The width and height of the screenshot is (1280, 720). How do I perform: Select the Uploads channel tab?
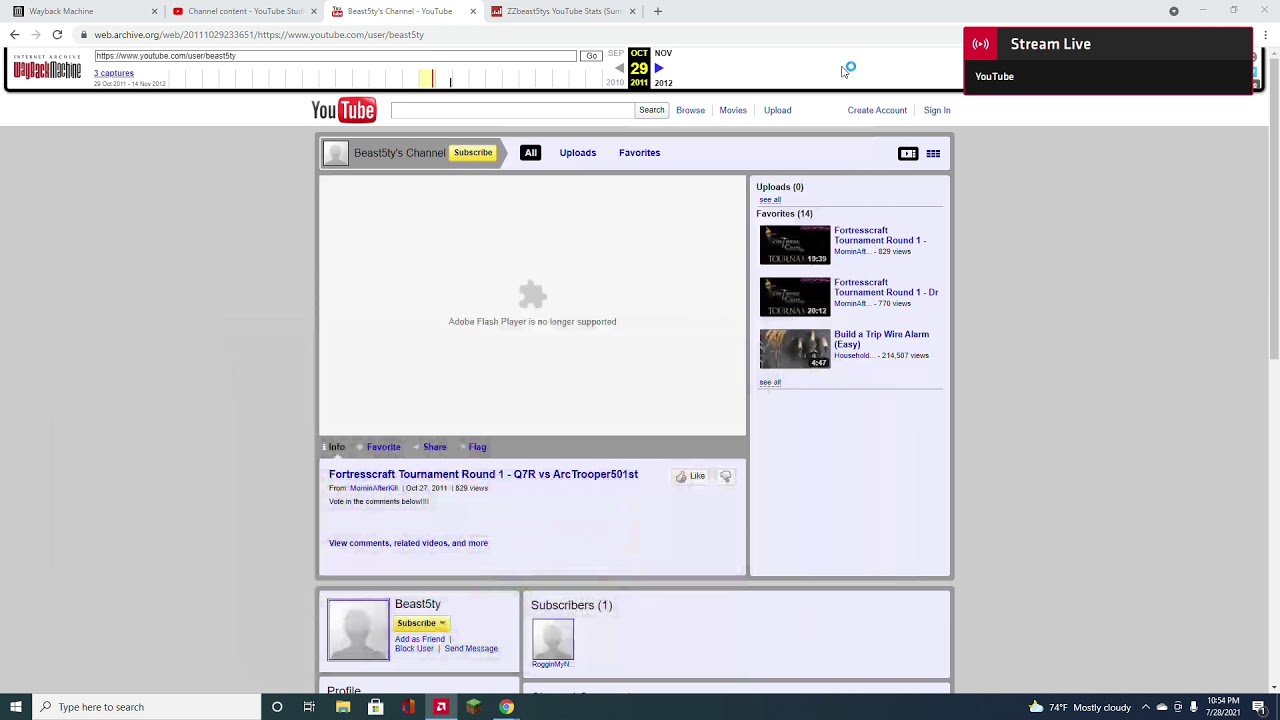coord(578,153)
